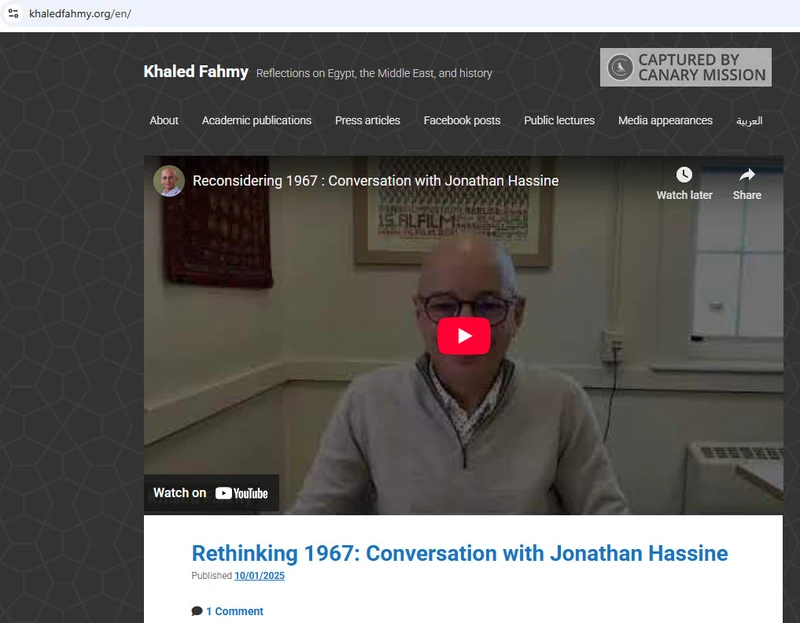Open Public lectures page
The width and height of the screenshot is (800, 623).
(559, 120)
